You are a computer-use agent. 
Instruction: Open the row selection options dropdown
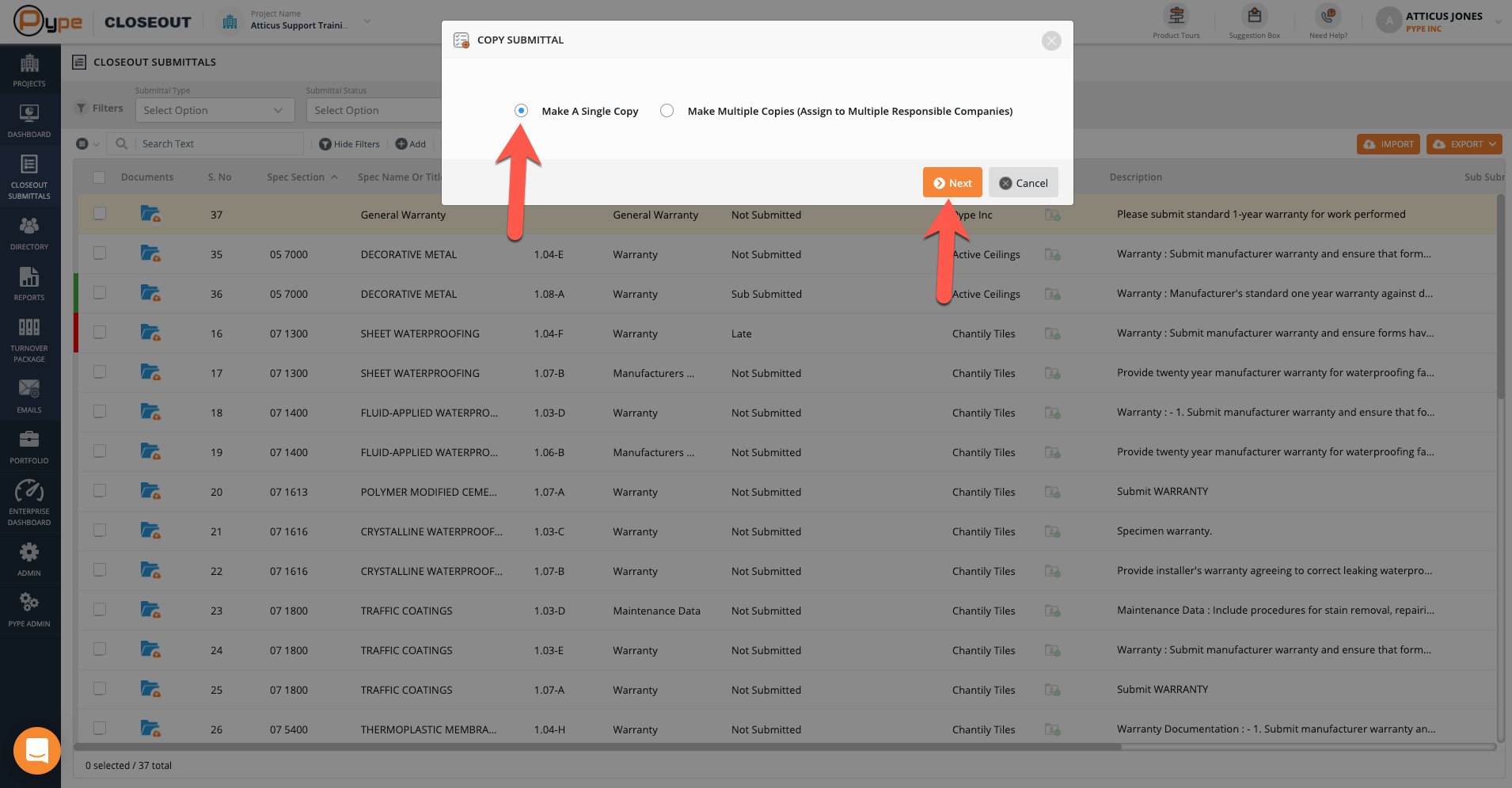[88, 144]
